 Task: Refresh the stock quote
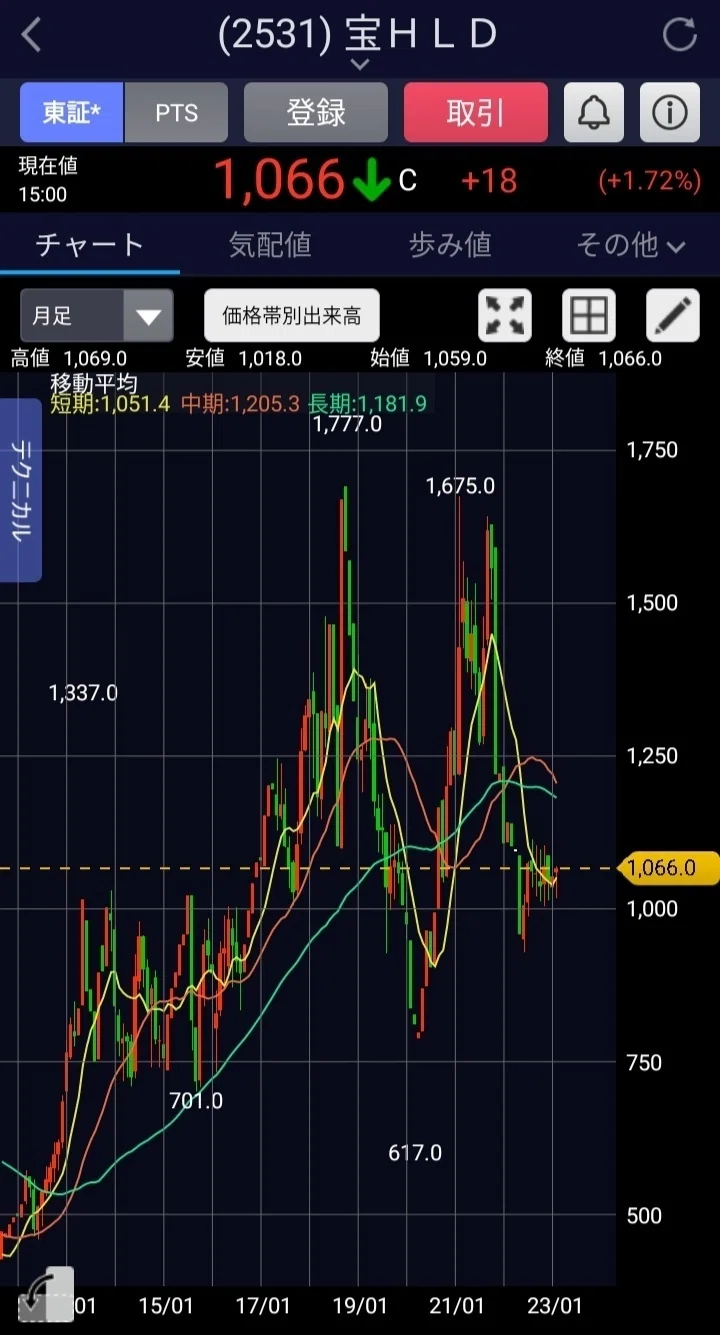[680, 36]
